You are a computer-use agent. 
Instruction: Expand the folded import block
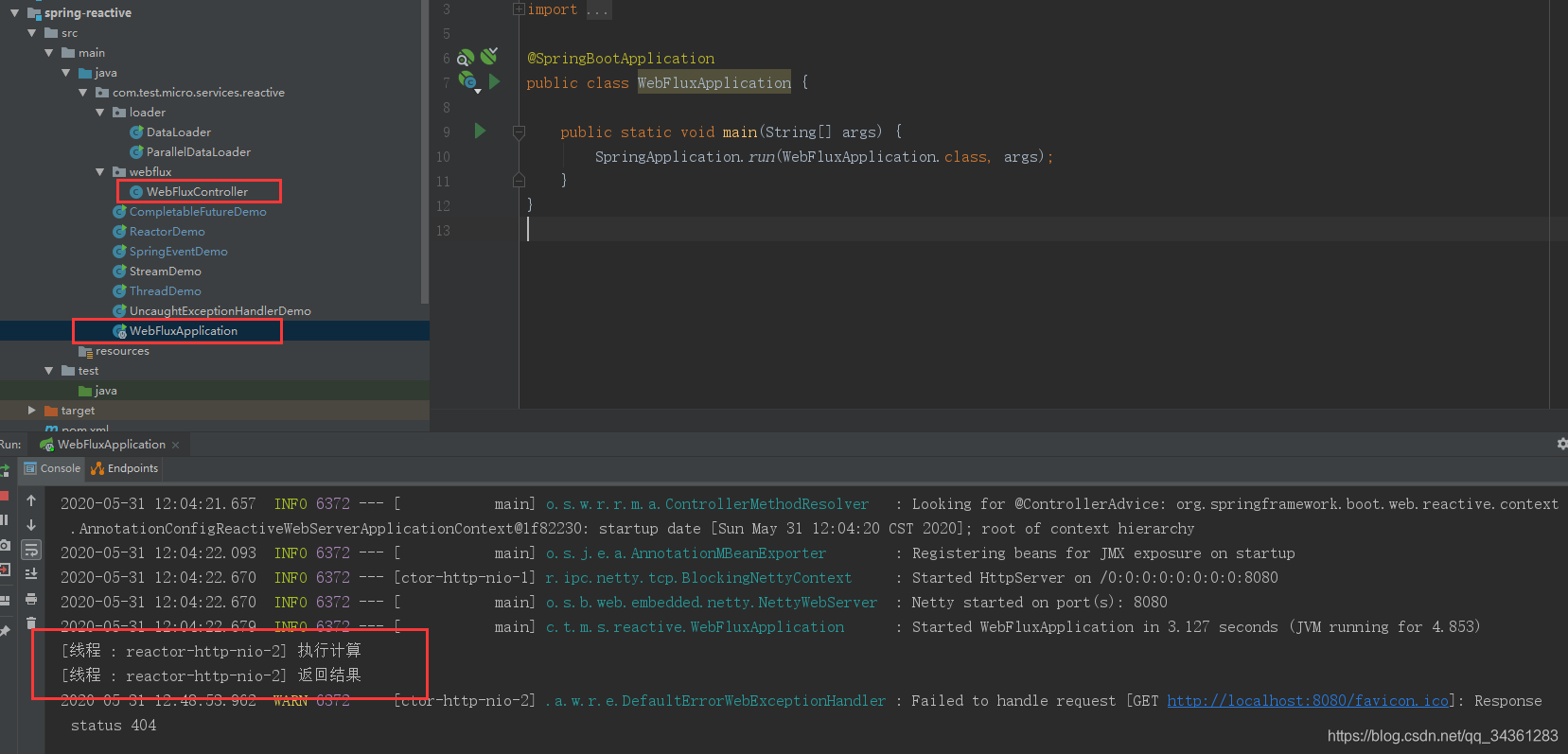point(519,9)
